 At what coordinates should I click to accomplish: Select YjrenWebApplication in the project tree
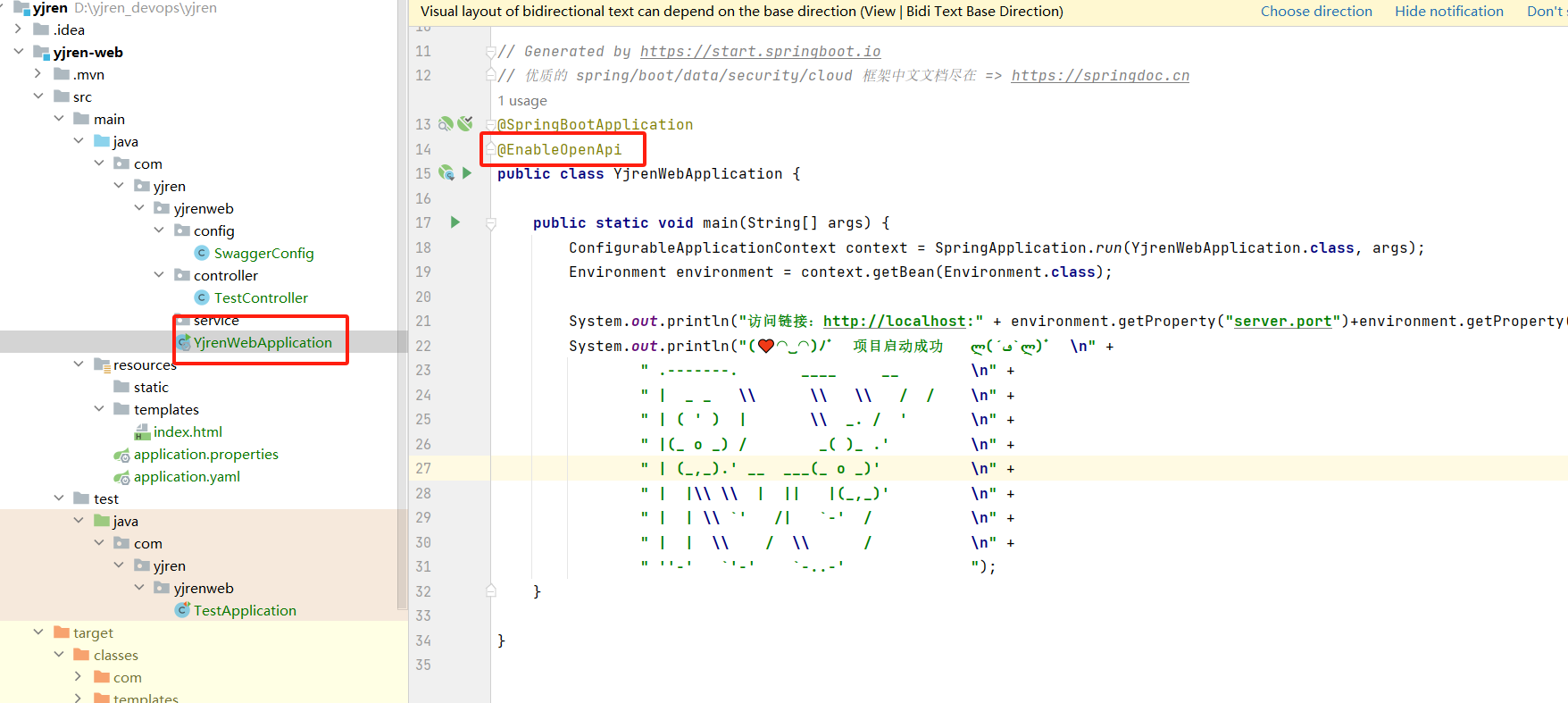[x=263, y=342]
